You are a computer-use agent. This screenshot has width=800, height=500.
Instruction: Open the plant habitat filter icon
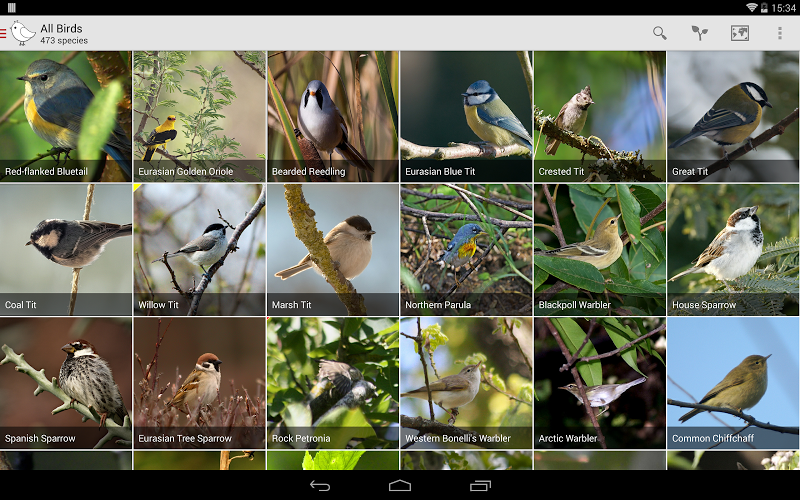[x=699, y=33]
